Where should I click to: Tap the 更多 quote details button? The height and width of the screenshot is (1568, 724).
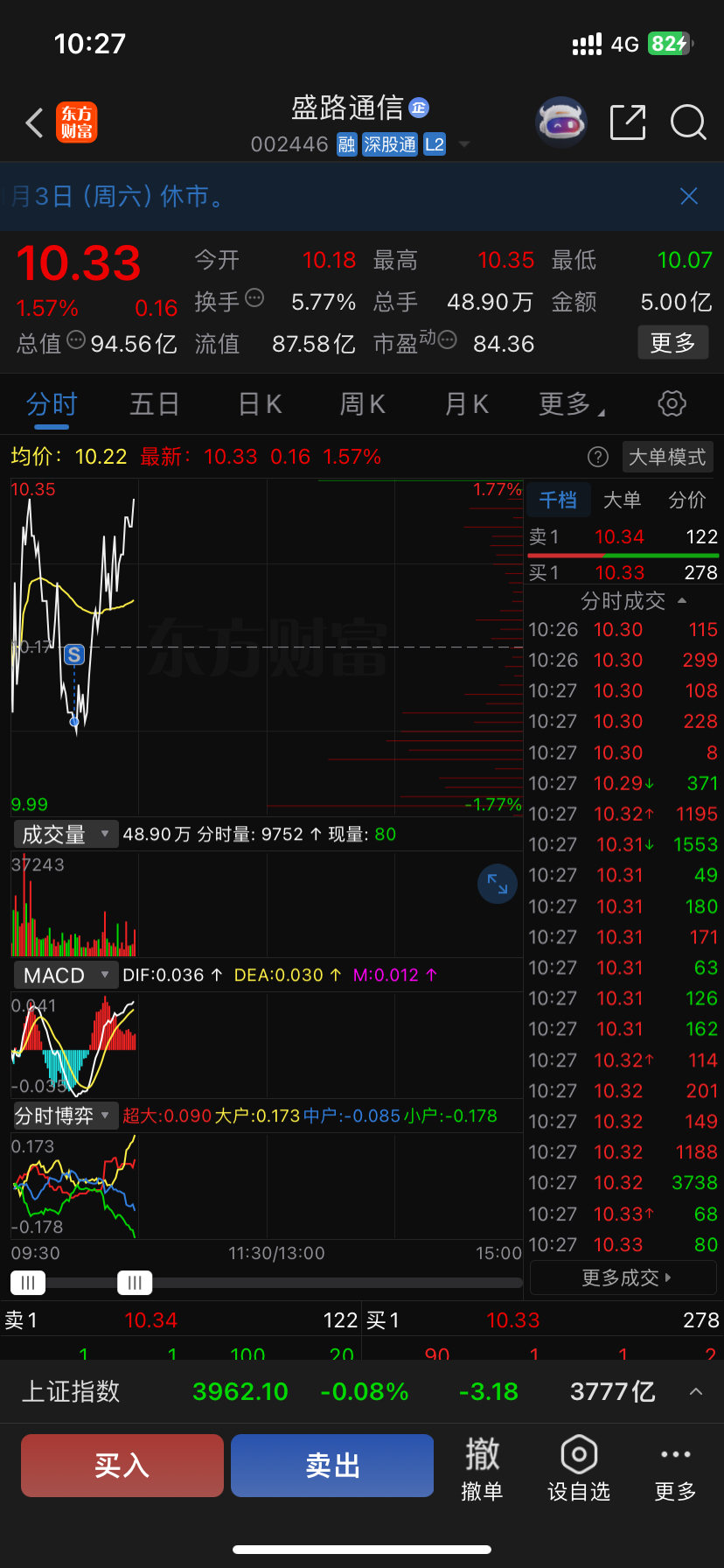click(672, 342)
